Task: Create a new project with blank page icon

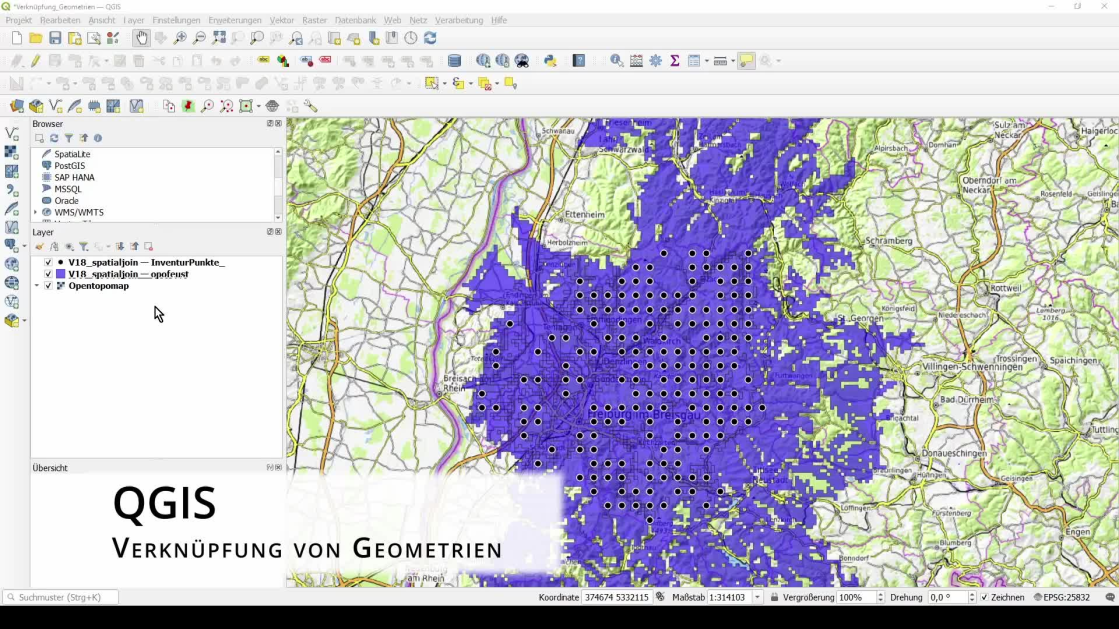Action: [x=16, y=38]
